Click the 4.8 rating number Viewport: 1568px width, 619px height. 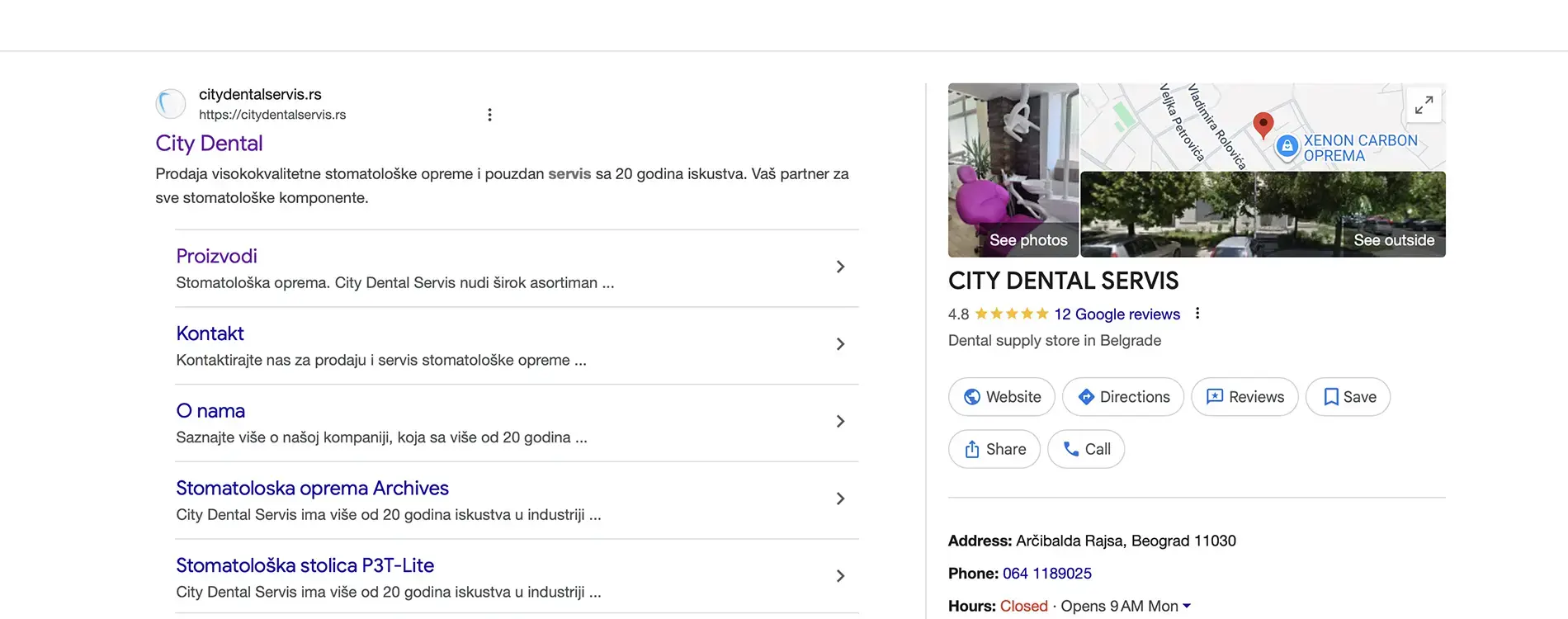pos(958,314)
